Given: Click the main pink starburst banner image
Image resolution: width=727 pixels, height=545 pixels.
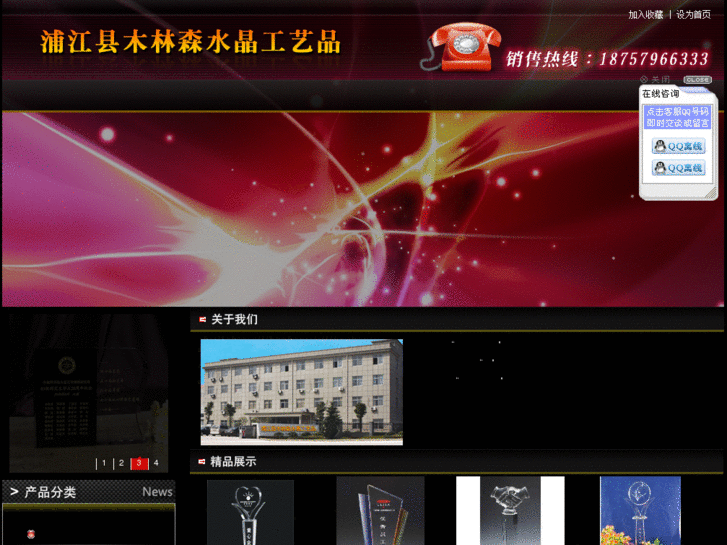Looking at the screenshot, I should point(363,209).
